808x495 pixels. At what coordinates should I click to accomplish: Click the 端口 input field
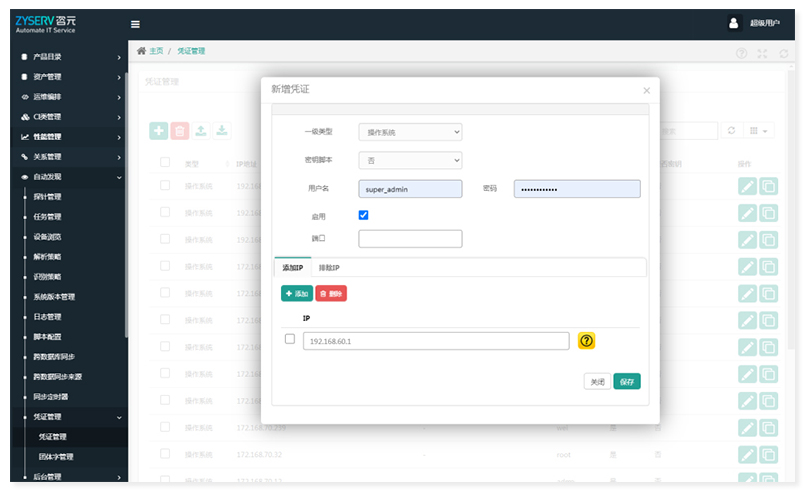tap(410, 239)
